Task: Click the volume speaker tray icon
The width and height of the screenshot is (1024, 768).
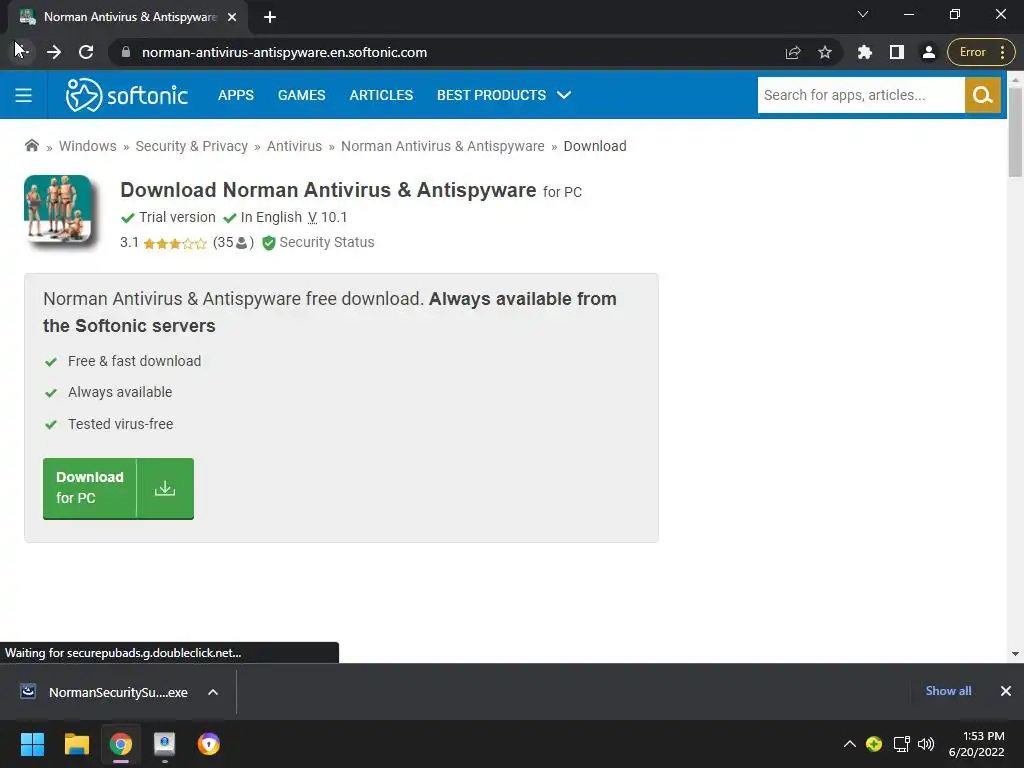Action: pyautogui.click(x=926, y=744)
